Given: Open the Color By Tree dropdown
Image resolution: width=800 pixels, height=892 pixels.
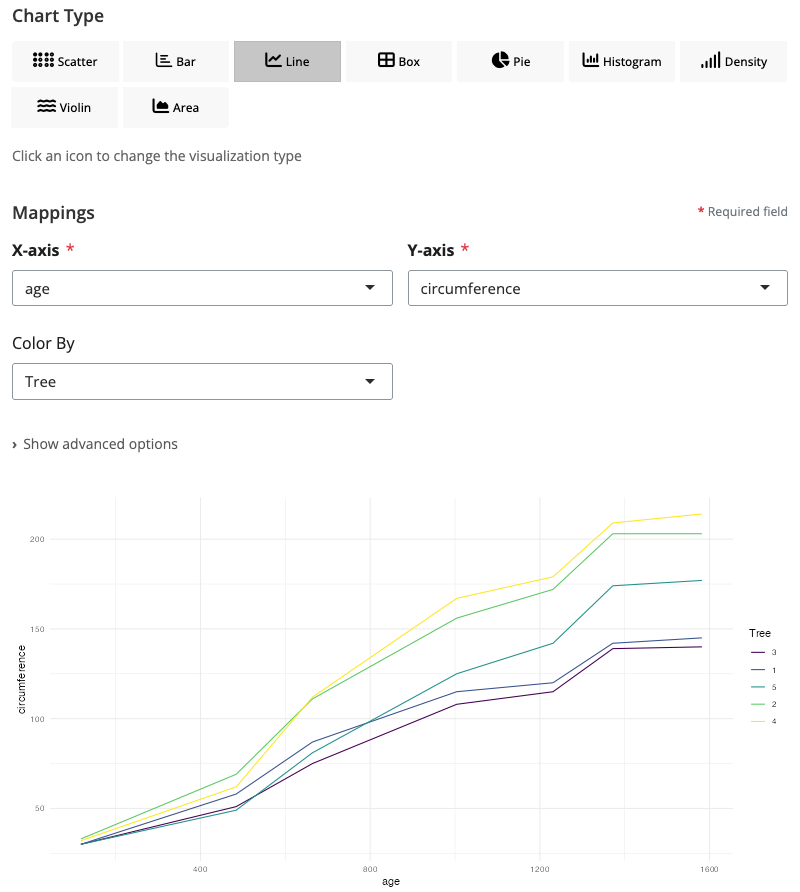Looking at the screenshot, I should tap(202, 381).
